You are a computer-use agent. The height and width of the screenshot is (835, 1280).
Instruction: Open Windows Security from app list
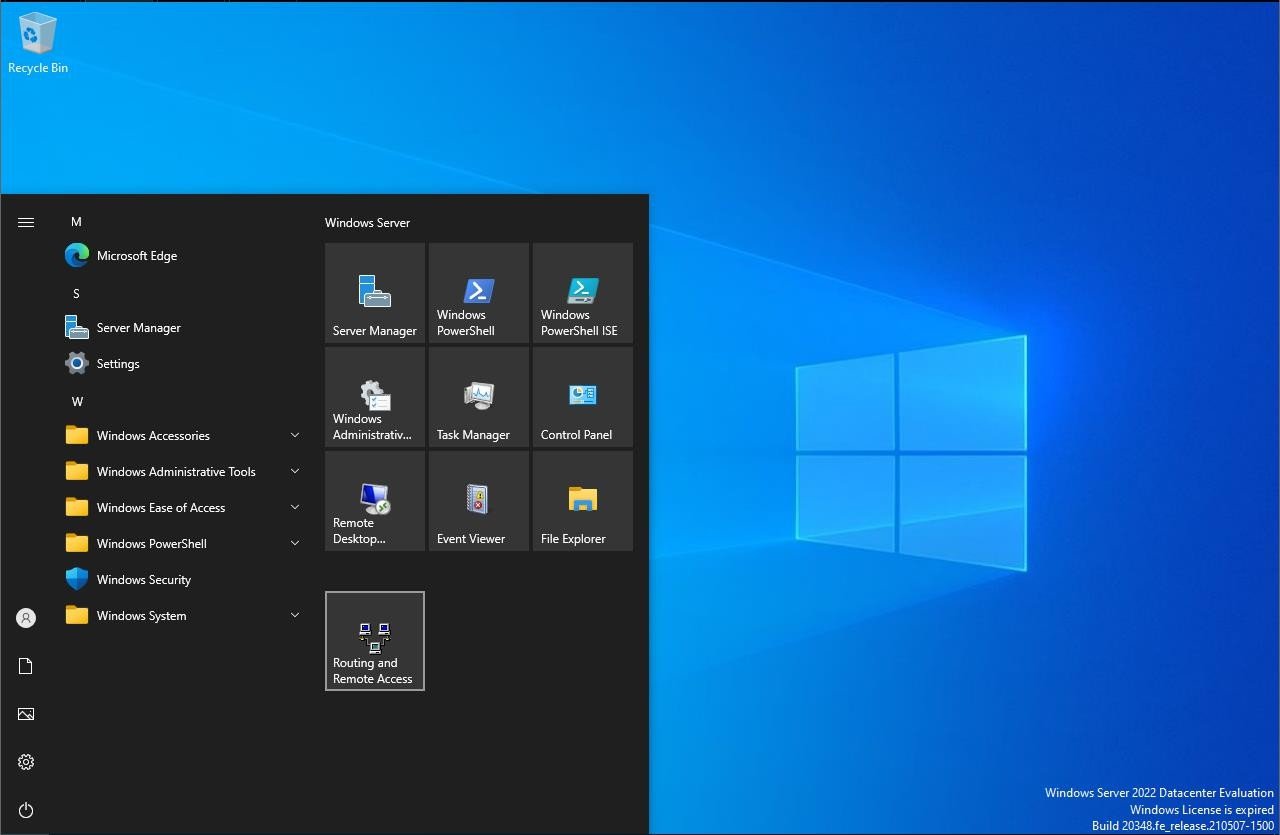pos(182,580)
